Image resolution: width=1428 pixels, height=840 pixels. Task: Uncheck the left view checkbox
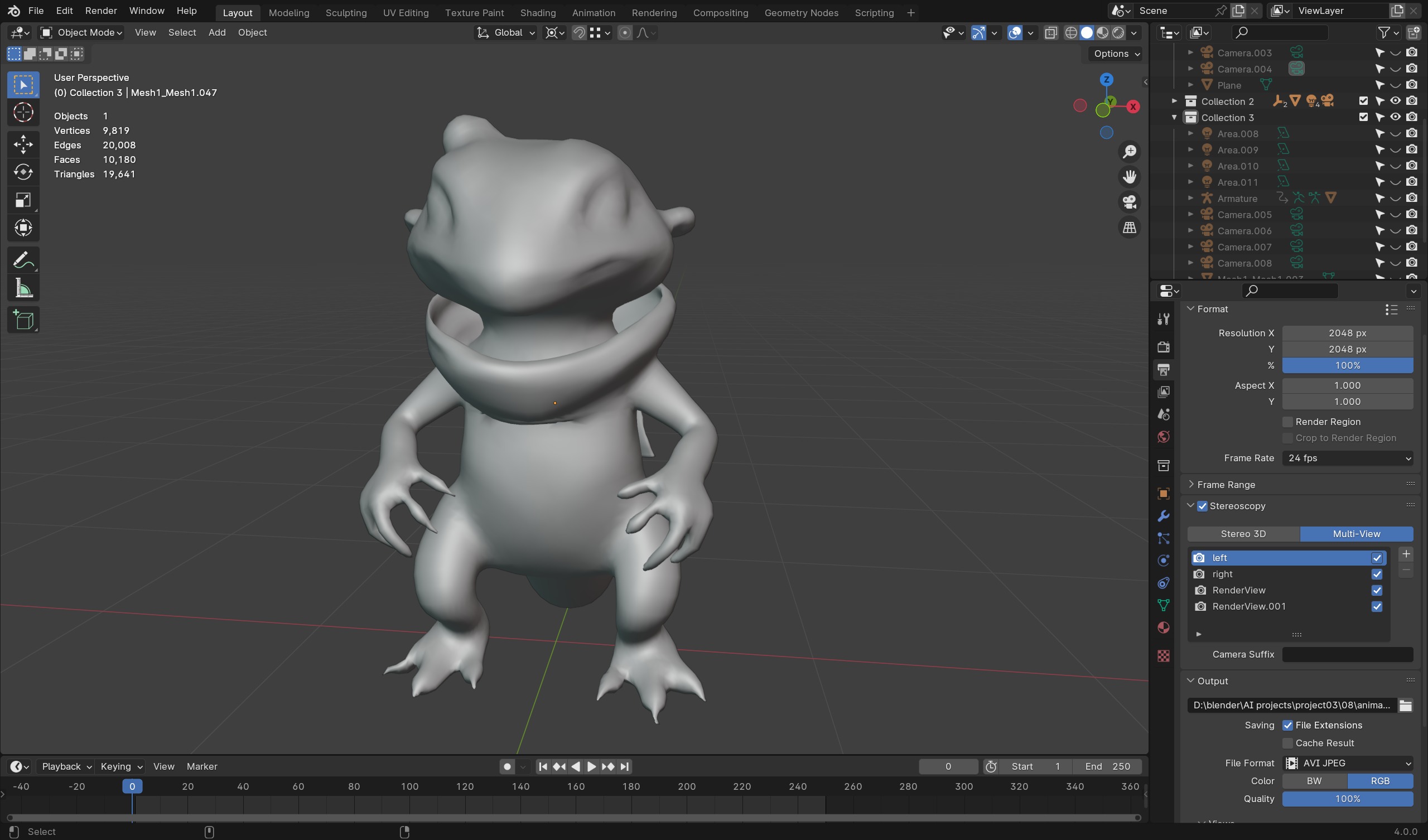(1377, 558)
